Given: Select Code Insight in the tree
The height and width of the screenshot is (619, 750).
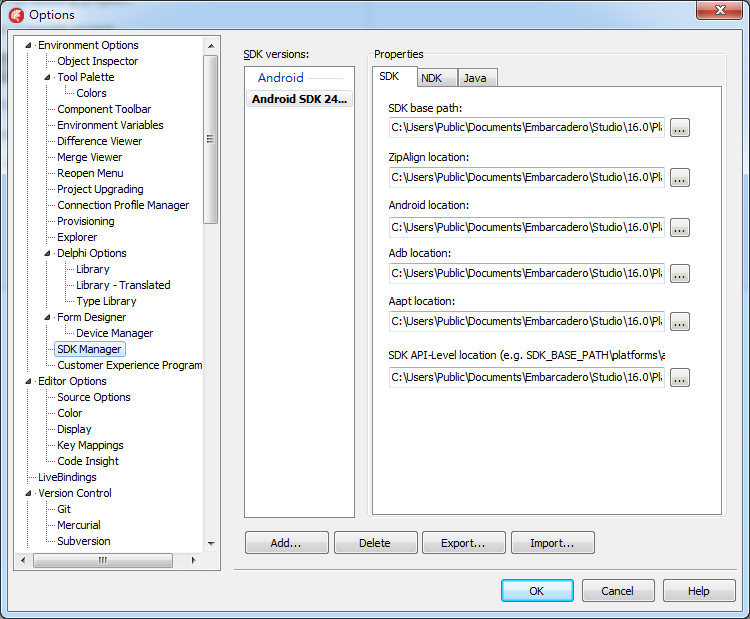Looking at the screenshot, I should pyautogui.click(x=88, y=462).
